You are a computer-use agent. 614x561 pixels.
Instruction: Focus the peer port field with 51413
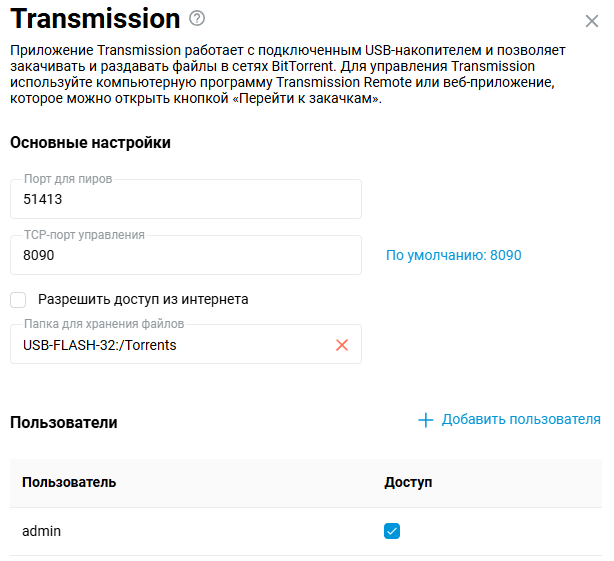[x=185, y=200]
